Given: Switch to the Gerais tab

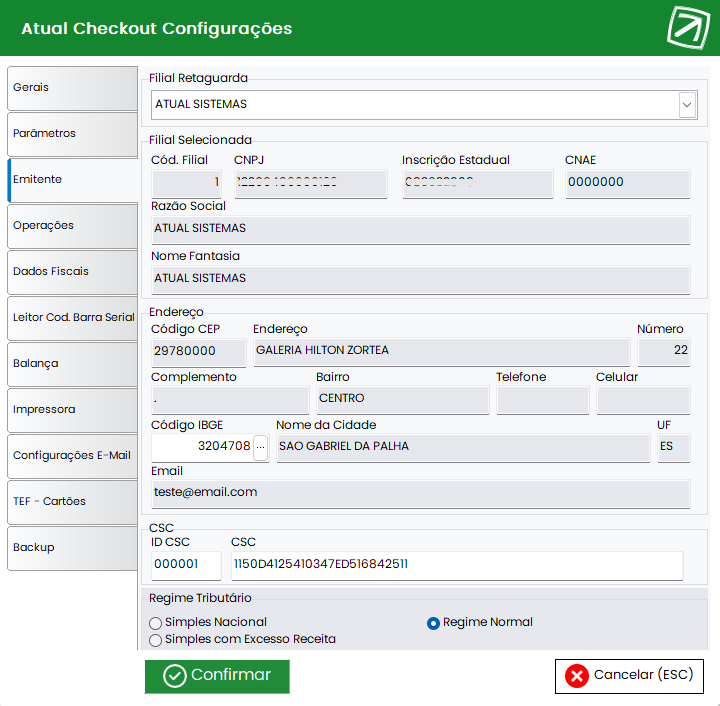Looking at the screenshot, I should coord(73,88).
